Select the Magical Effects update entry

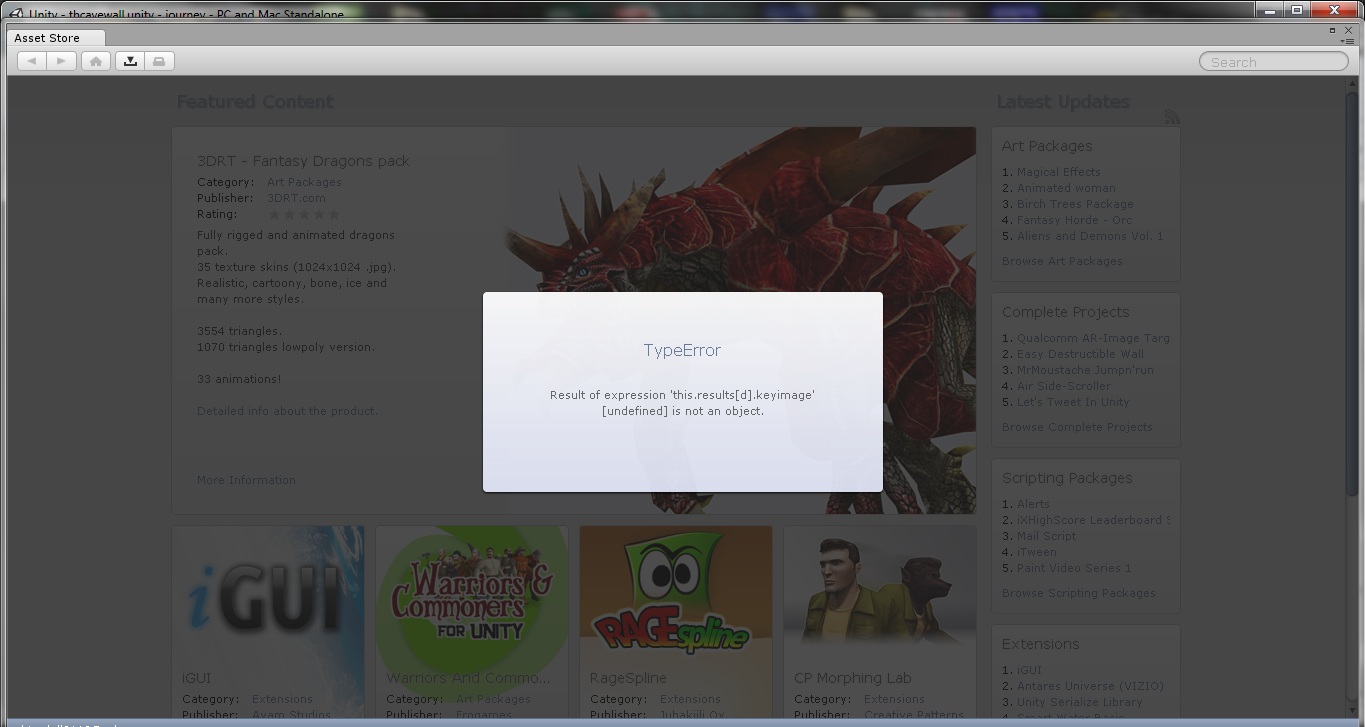tap(1058, 172)
